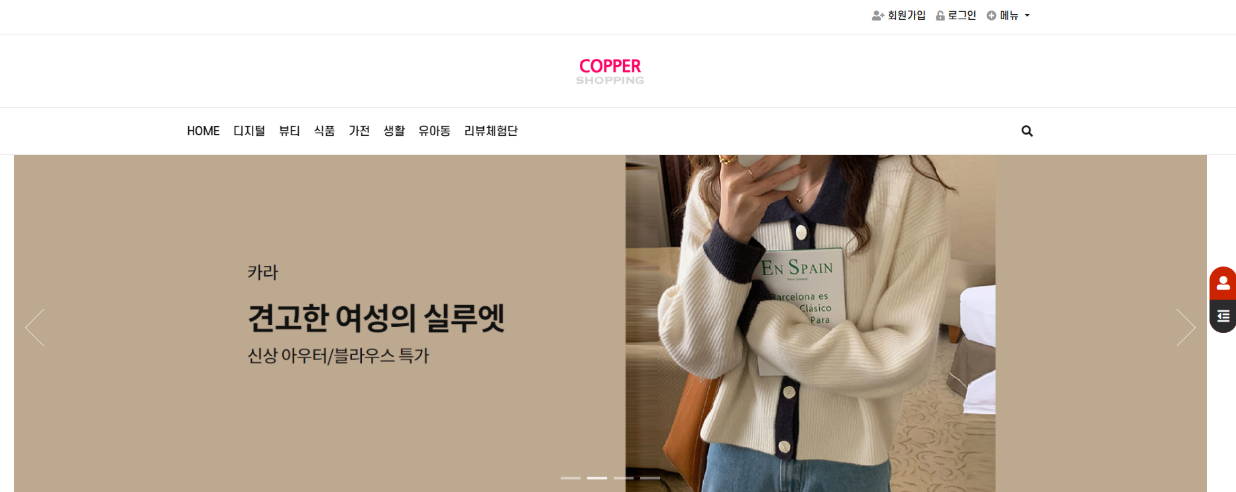The height and width of the screenshot is (492, 1236).
Task: Open the 디지털 category
Action: [x=249, y=131]
